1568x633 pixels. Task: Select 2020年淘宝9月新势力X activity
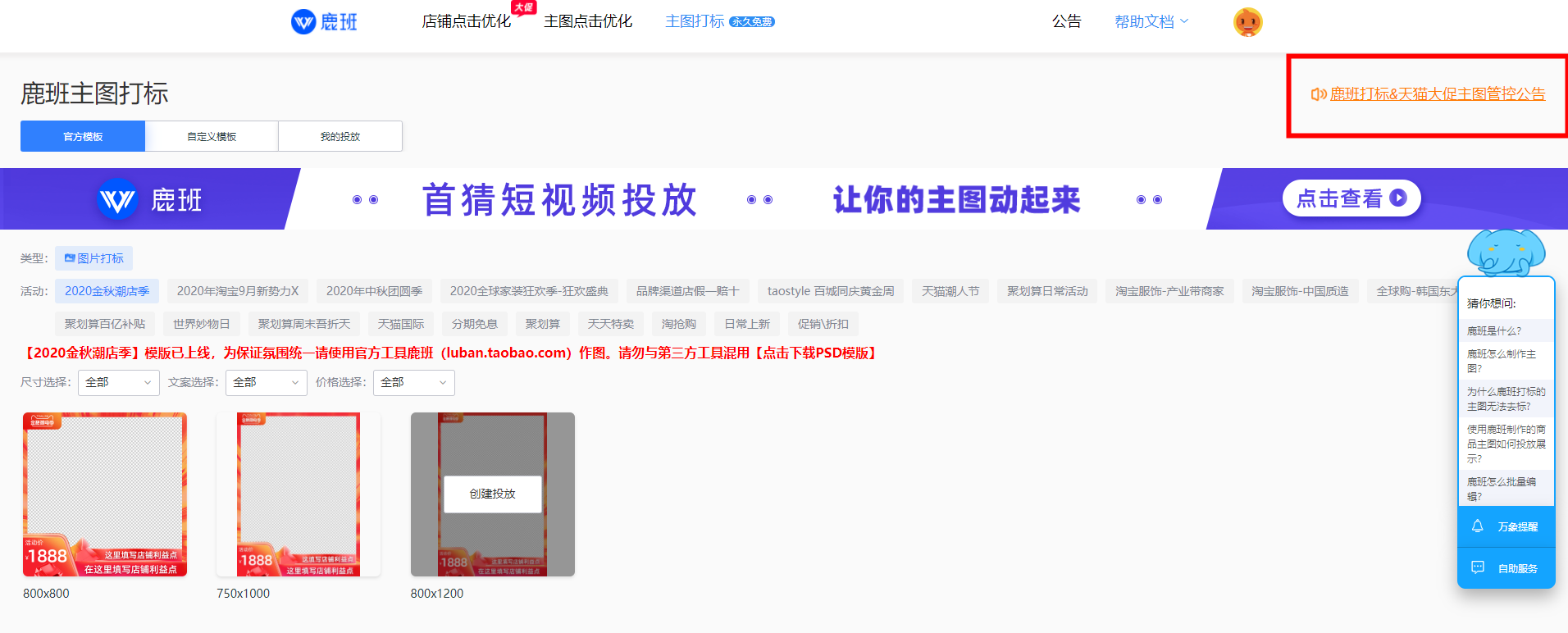(238, 291)
